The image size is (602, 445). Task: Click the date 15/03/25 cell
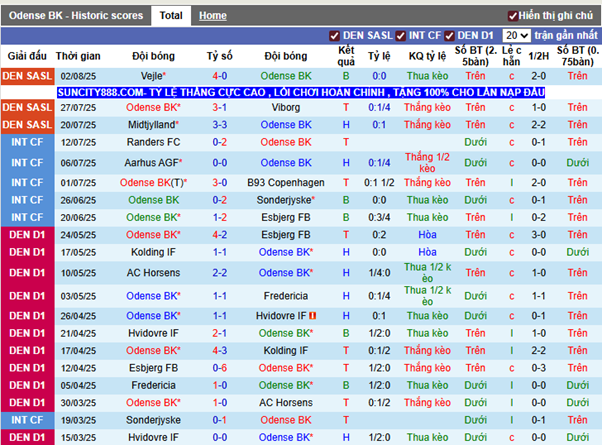click(x=78, y=437)
